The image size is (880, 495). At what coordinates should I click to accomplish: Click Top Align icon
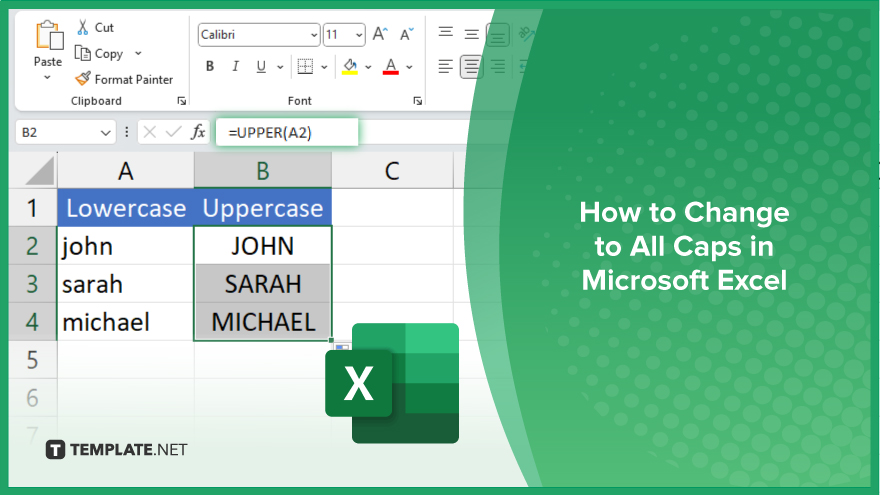[446, 33]
